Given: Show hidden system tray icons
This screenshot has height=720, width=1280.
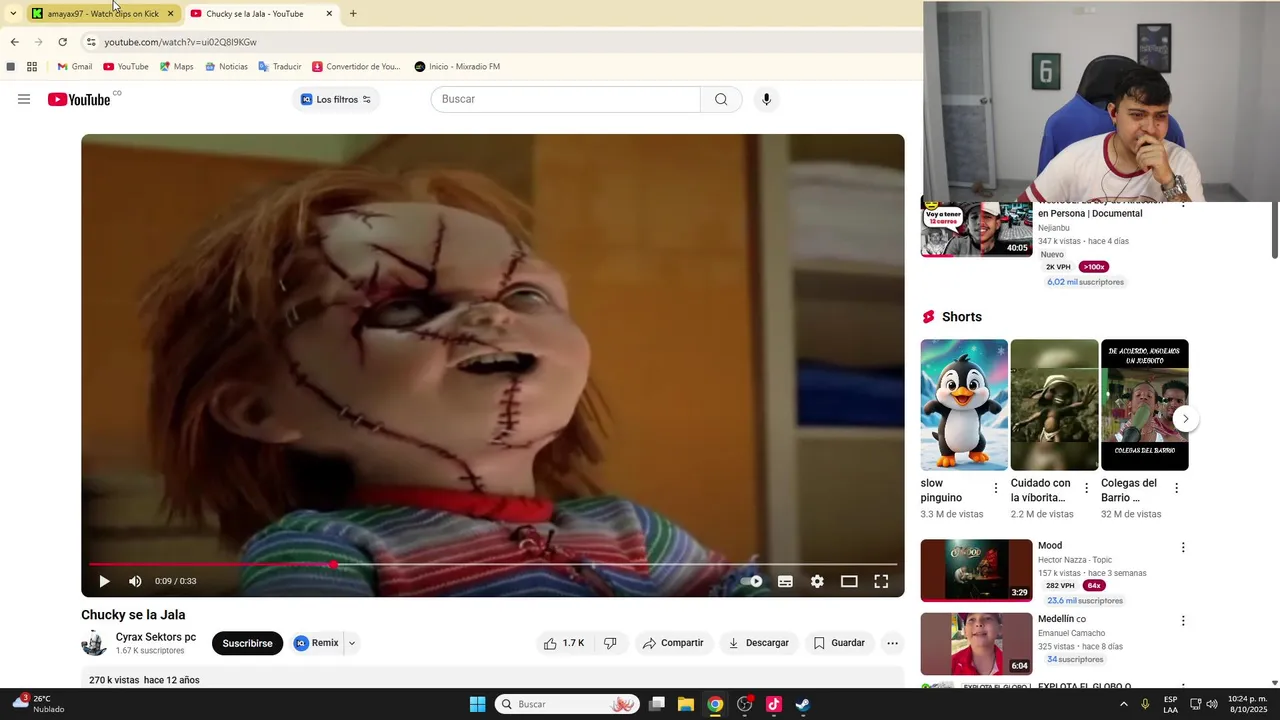Looking at the screenshot, I should click(1123, 704).
